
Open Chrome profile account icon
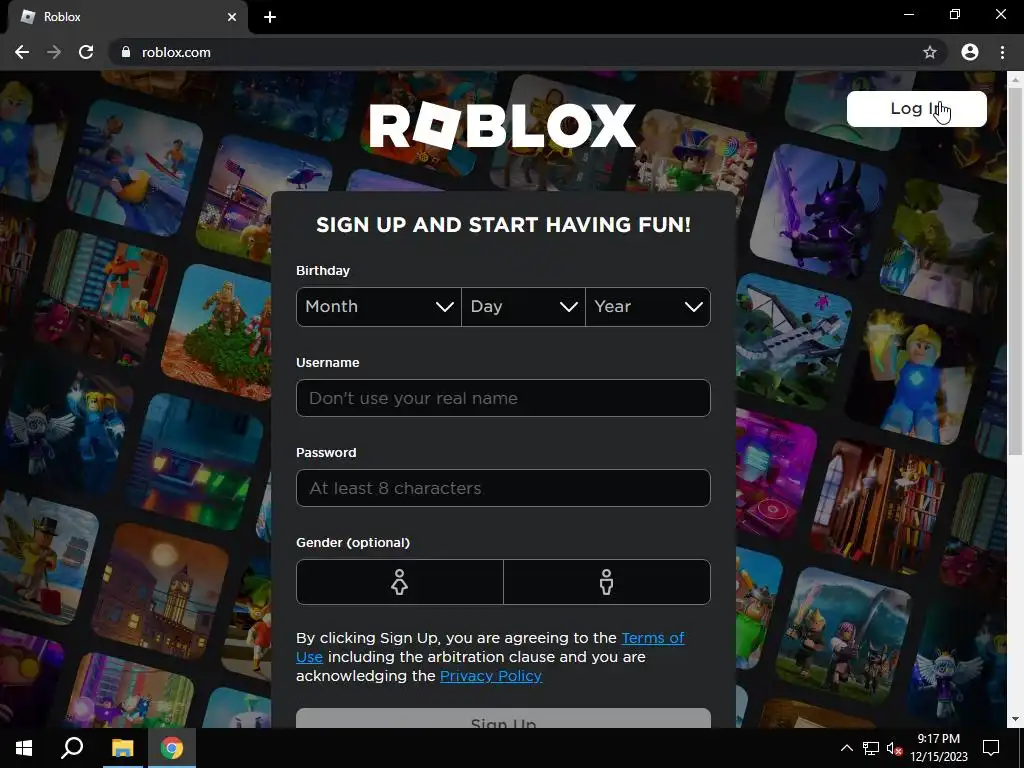(x=970, y=52)
